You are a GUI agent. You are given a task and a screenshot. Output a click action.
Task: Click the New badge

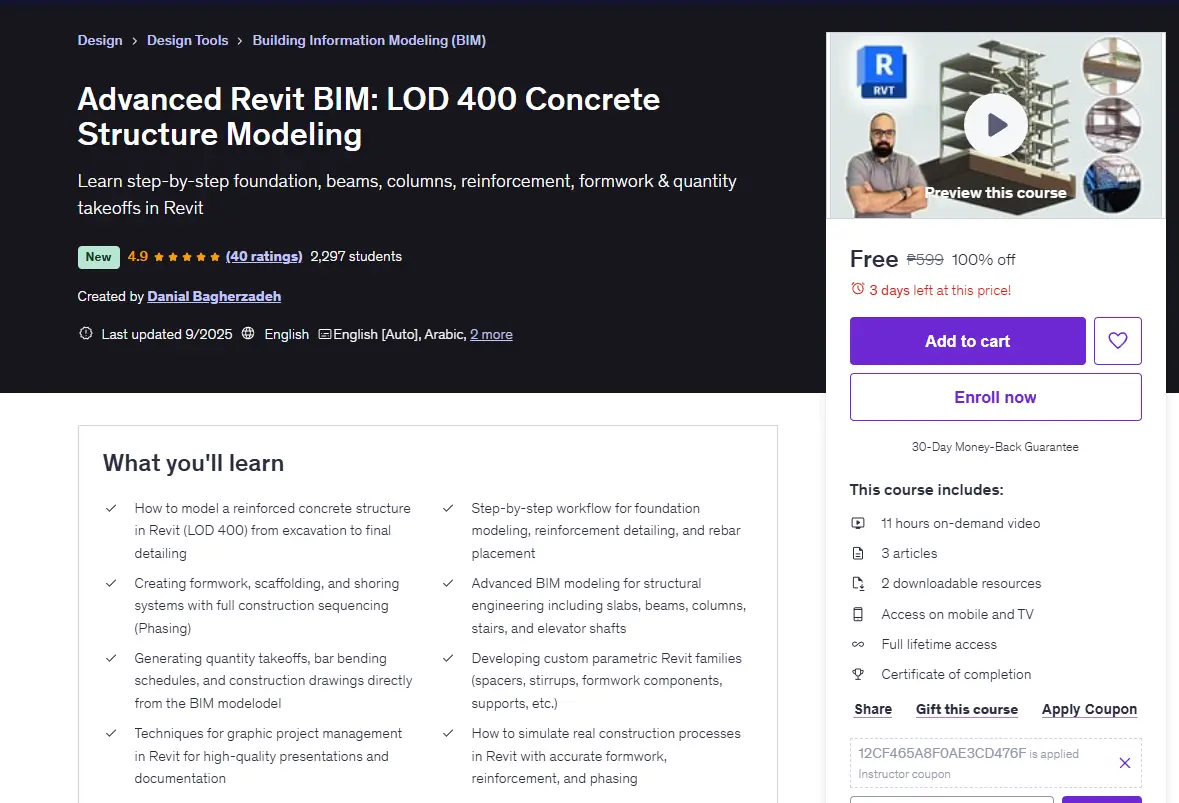[99, 257]
